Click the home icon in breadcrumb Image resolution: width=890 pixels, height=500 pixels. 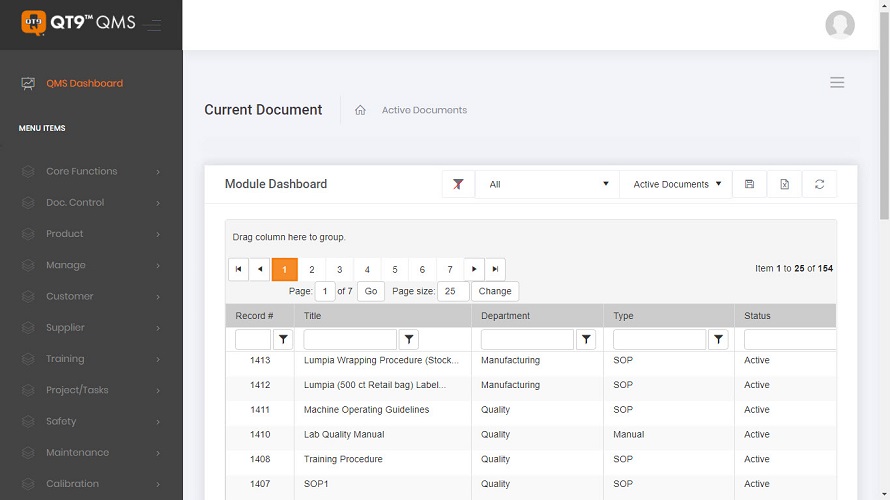[360, 110]
